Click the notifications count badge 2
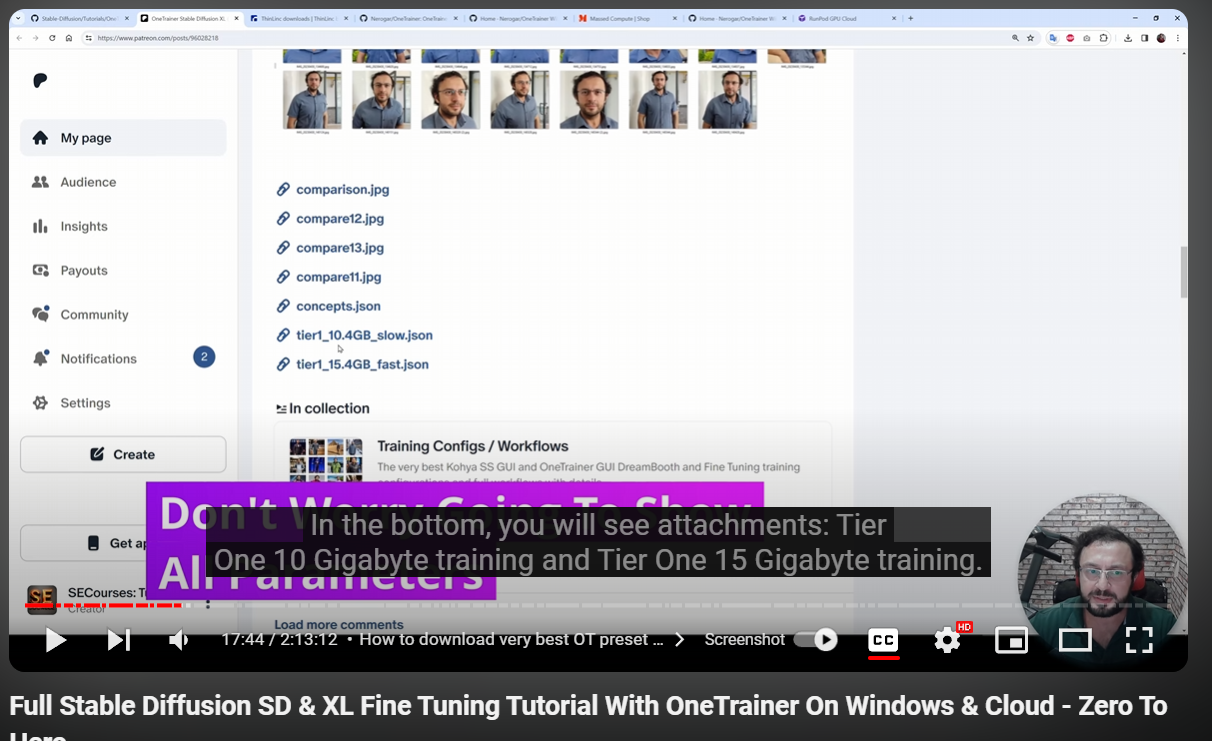The height and width of the screenshot is (741, 1212). click(204, 357)
